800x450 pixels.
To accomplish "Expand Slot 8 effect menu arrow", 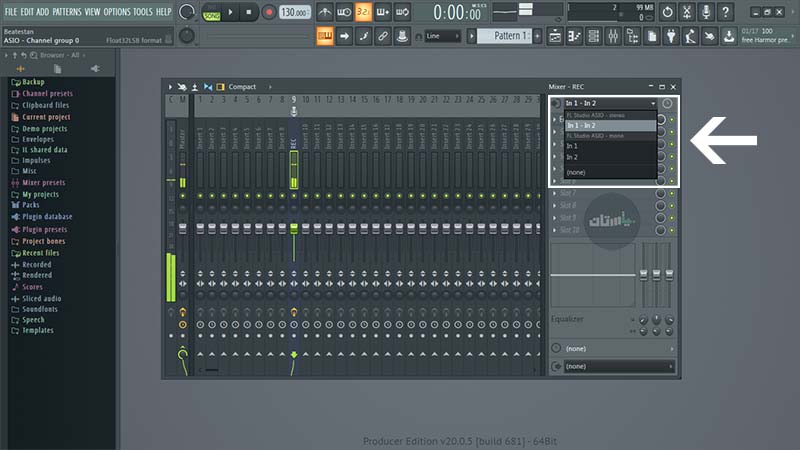I will click(555, 206).
